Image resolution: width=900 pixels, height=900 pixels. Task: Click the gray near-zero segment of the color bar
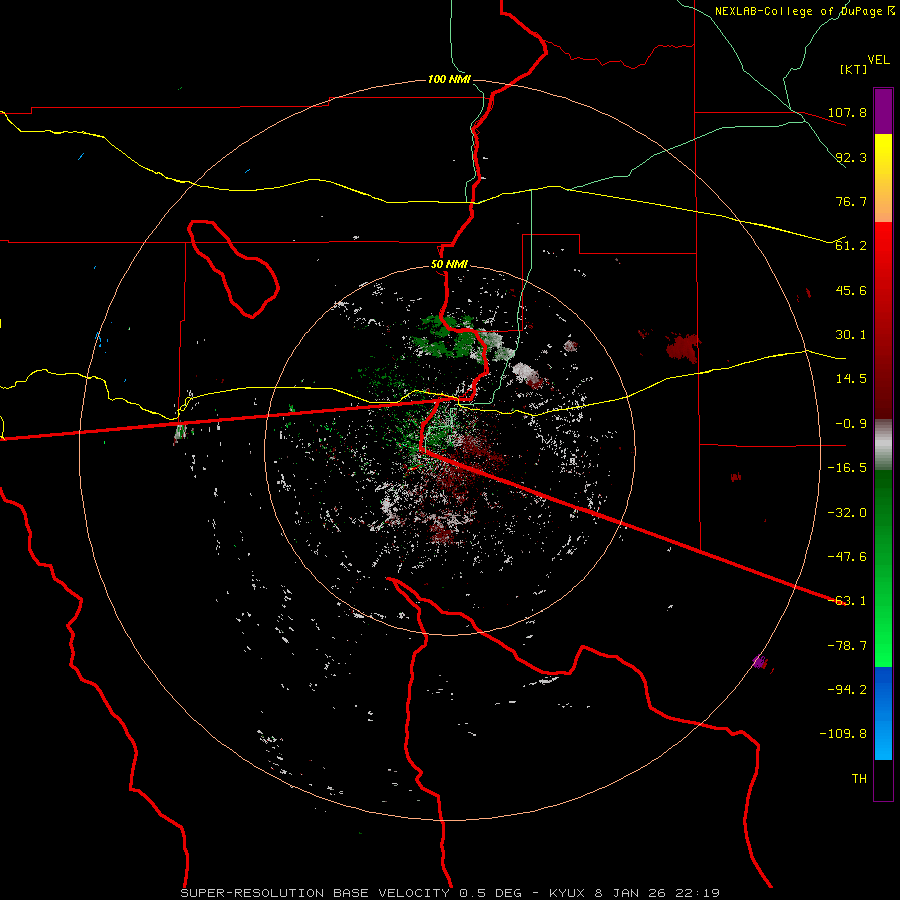point(883,445)
